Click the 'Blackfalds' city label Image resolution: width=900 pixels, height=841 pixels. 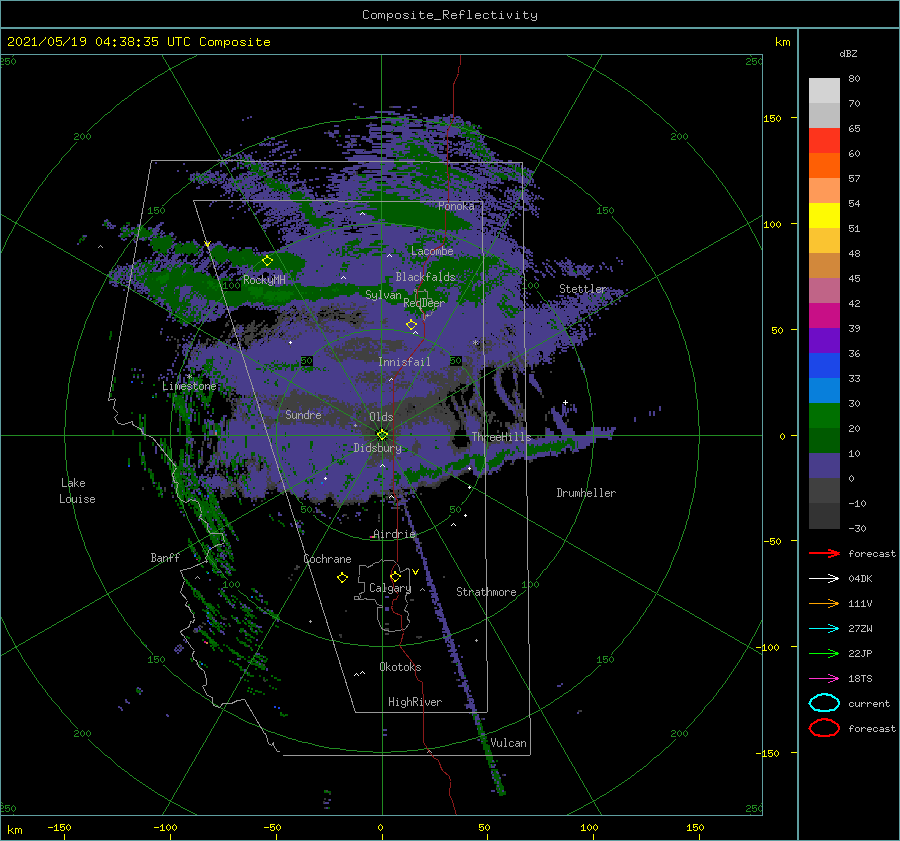tap(425, 277)
